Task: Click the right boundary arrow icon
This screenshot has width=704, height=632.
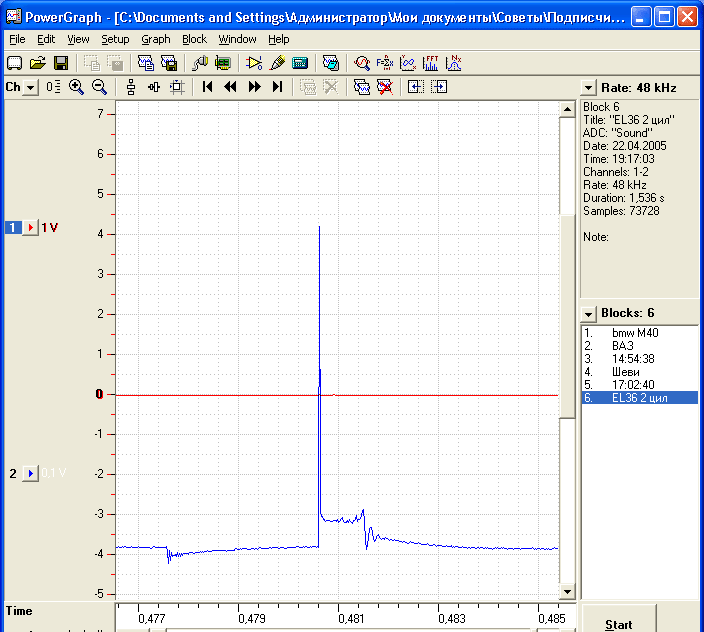Action: (x=439, y=87)
